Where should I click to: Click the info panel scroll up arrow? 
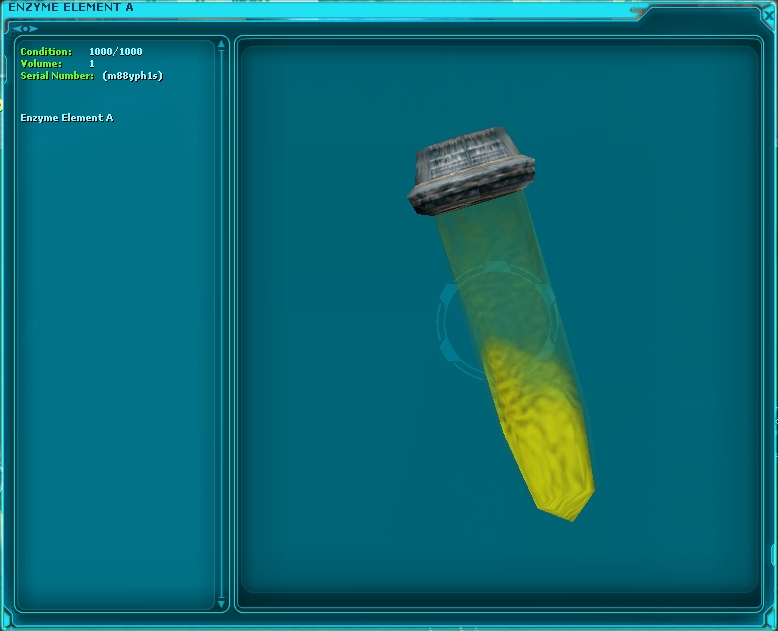(x=221, y=45)
